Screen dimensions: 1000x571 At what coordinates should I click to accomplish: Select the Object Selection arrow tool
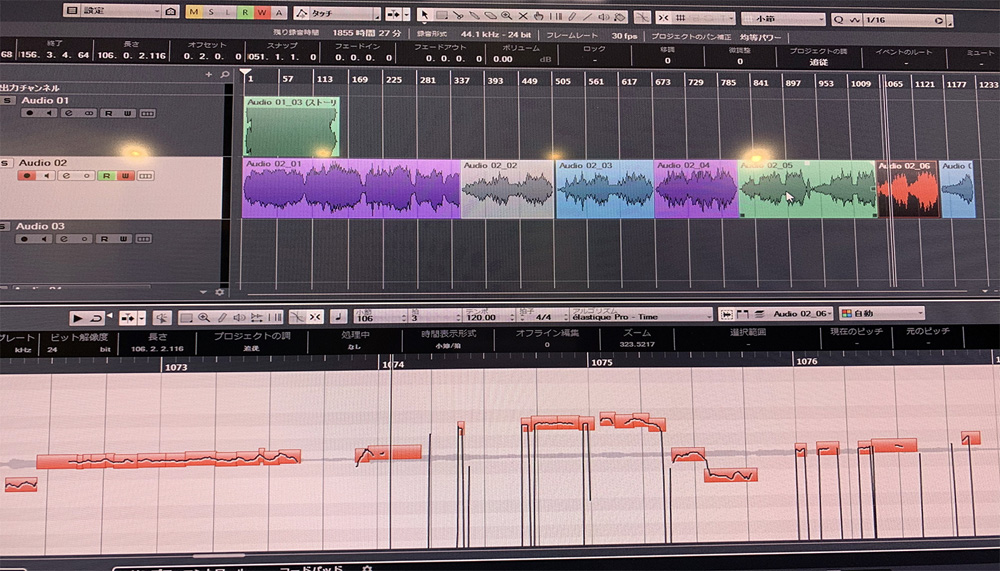[x=424, y=16]
